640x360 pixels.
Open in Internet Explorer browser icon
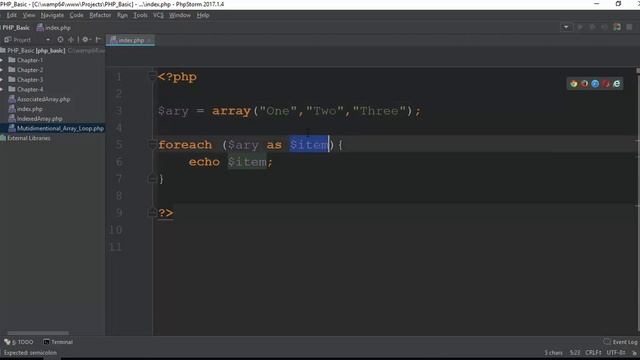(x=617, y=84)
